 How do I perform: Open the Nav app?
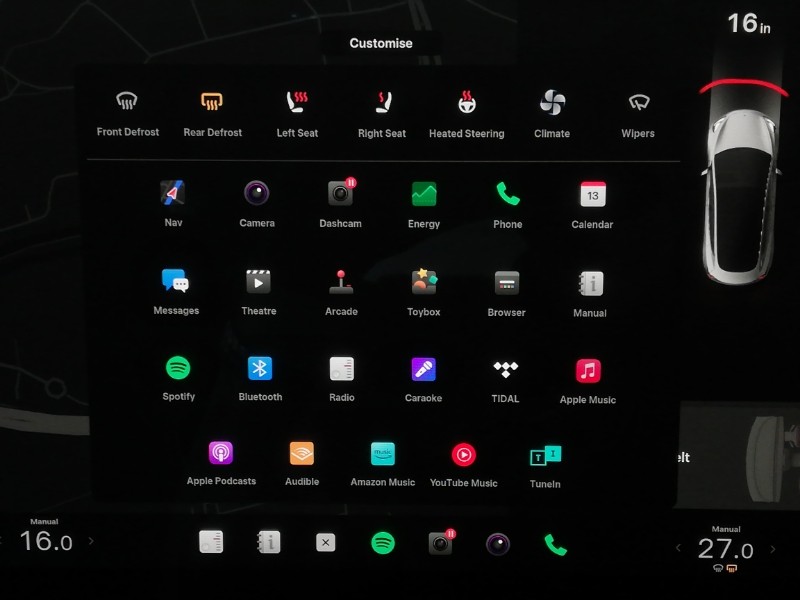(x=173, y=193)
